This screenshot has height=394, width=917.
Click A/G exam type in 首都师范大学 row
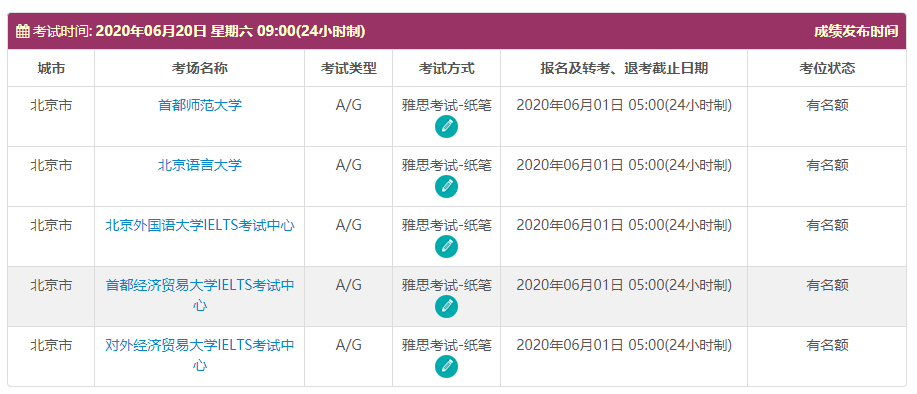pyautogui.click(x=349, y=106)
